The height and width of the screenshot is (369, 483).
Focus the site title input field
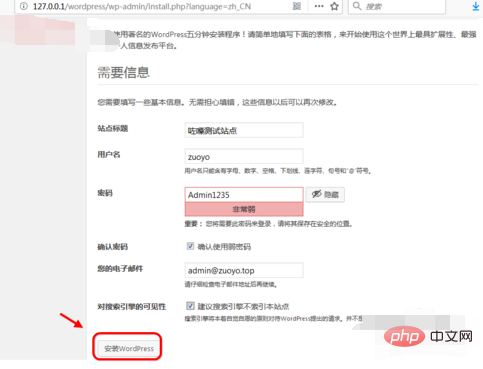(244, 130)
